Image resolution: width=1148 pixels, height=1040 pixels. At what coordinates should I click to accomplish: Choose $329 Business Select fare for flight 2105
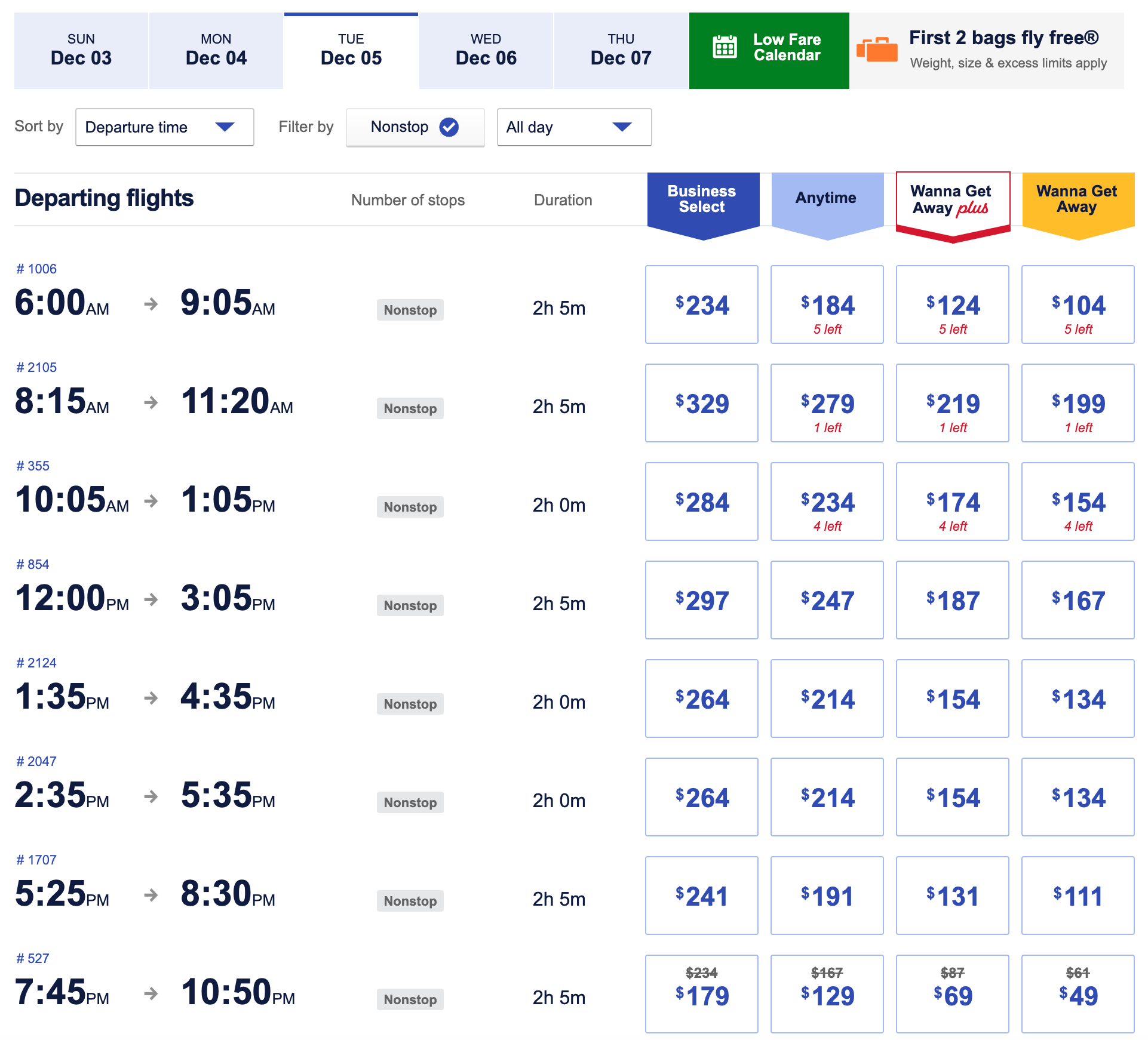point(701,403)
